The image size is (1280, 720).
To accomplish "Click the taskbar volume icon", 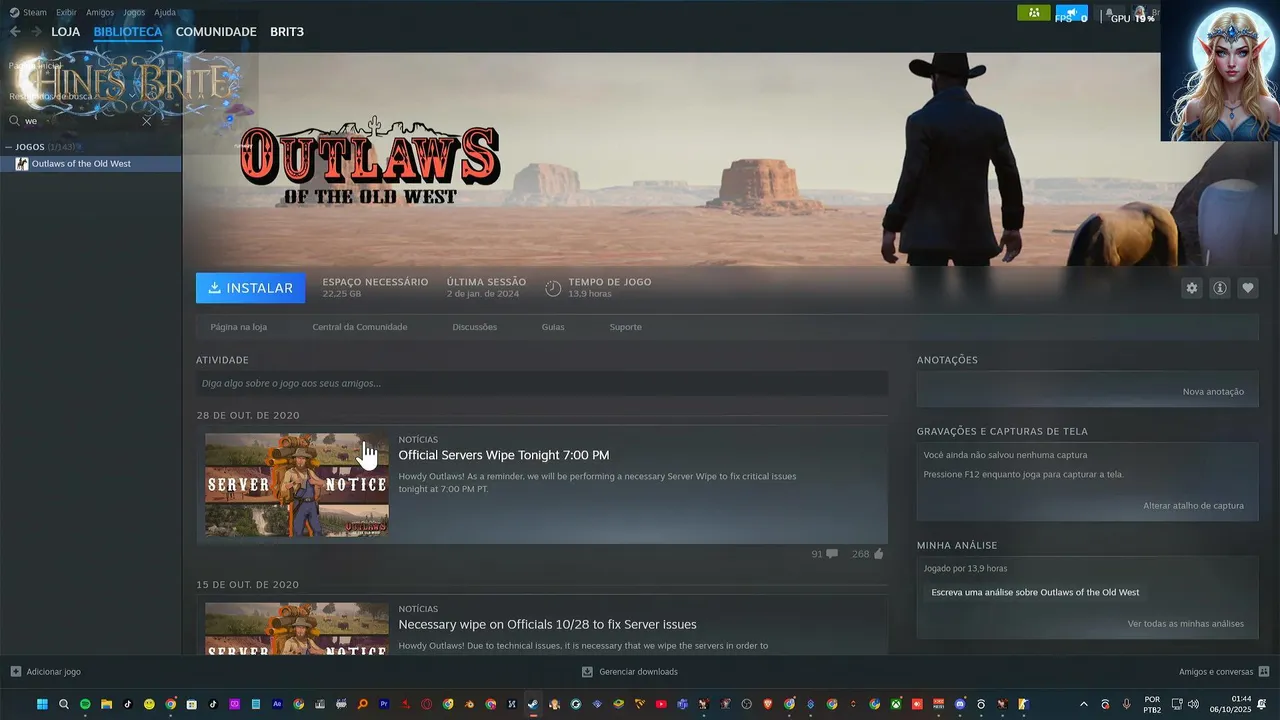I will coord(1193,704).
